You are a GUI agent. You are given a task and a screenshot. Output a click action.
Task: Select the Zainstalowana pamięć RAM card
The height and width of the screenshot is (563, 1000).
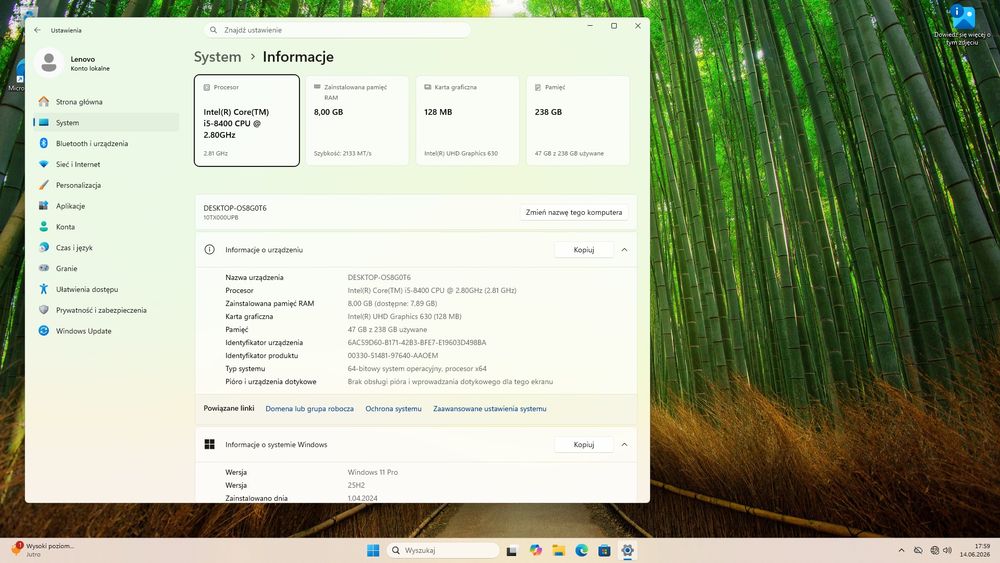[357, 121]
